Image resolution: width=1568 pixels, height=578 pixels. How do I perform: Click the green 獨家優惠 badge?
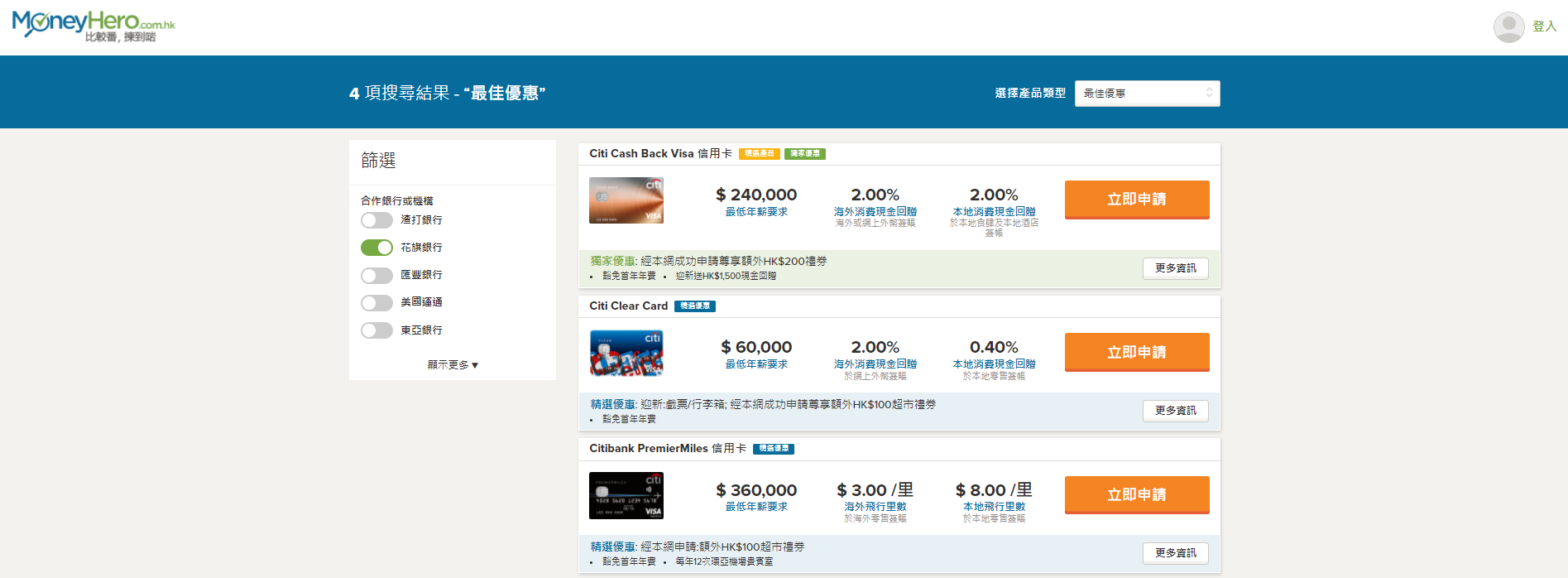[x=805, y=154]
